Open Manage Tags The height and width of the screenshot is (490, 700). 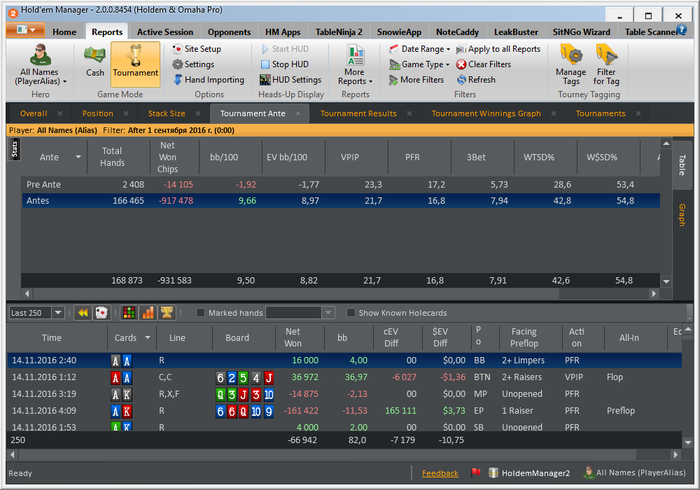coord(571,65)
